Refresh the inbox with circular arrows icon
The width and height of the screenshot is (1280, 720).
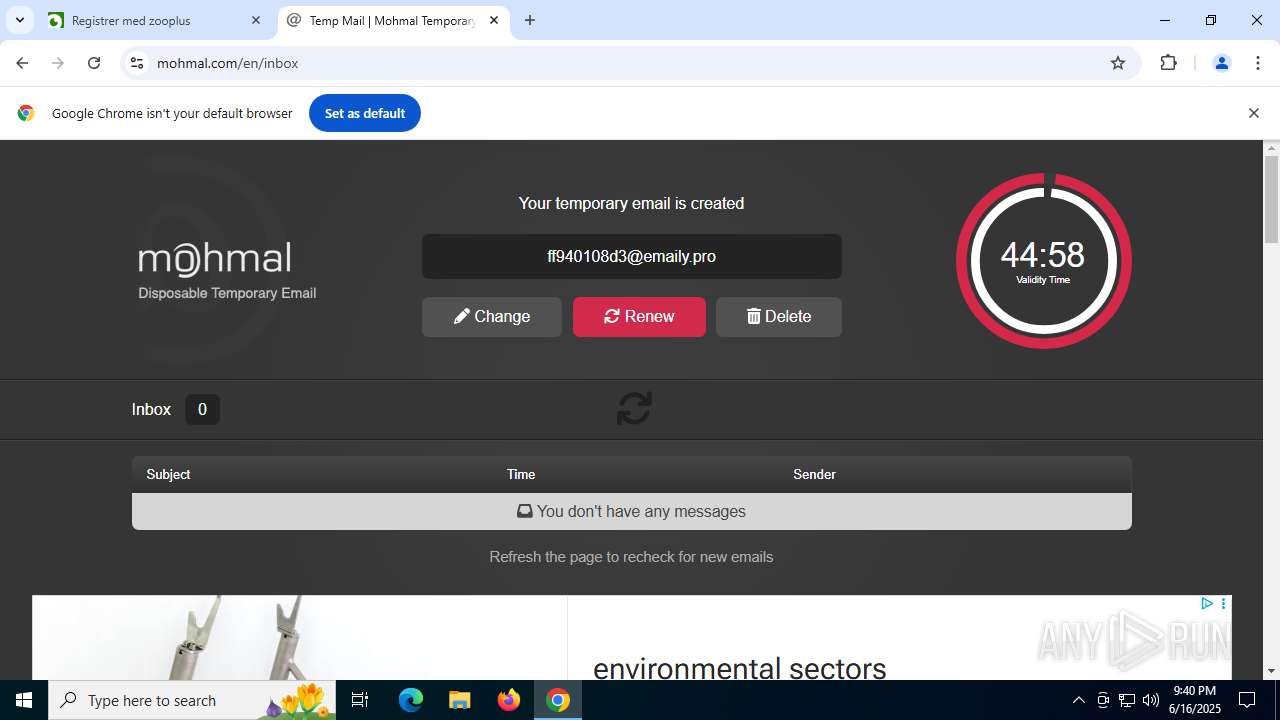[634, 408]
